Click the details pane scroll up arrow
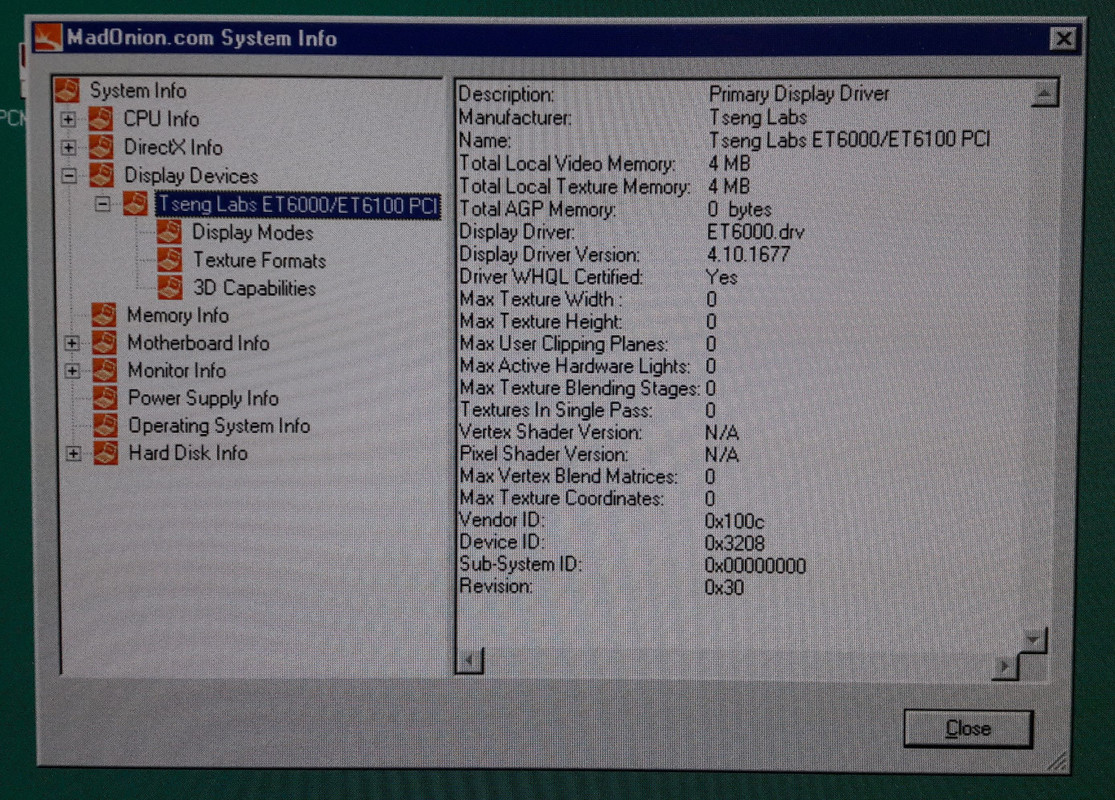This screenshot has width=1115, height=800. 1044,93
